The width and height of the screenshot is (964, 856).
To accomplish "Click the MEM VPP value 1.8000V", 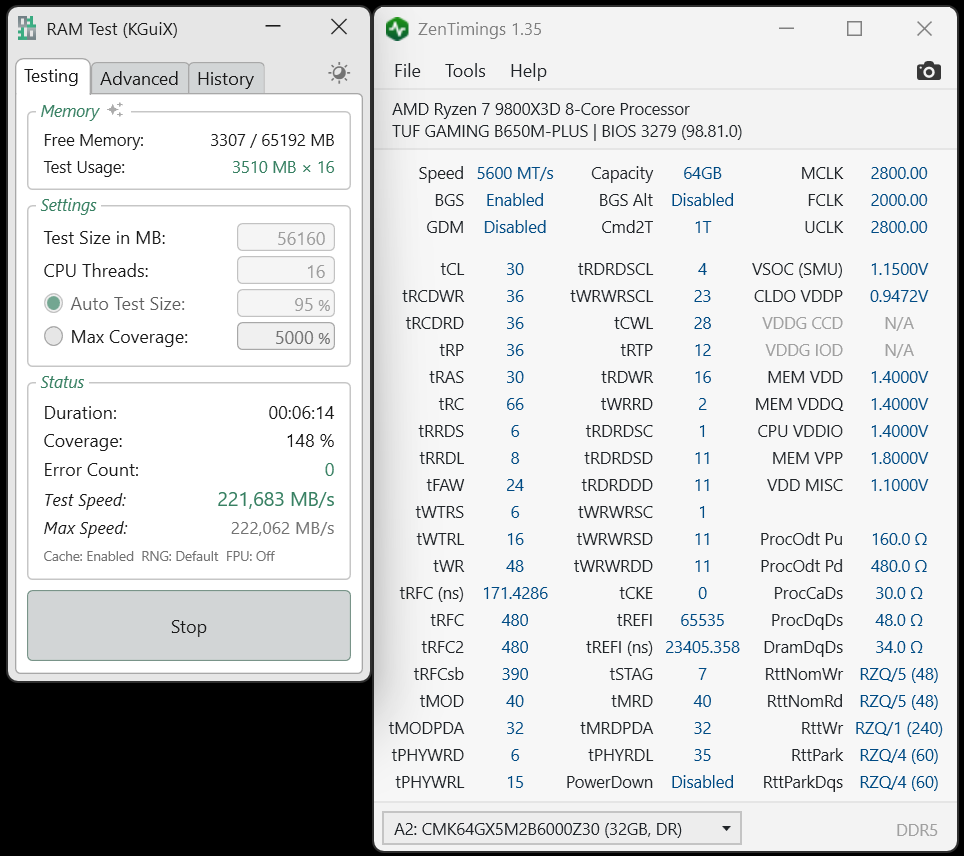I will [x=898, y=458].
